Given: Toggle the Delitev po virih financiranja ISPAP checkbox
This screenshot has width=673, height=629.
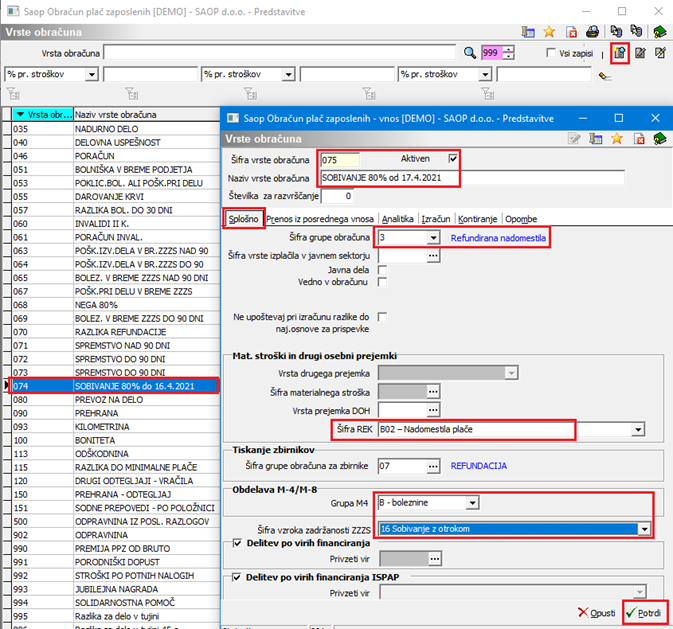Looking at the screenshot, I should (x=236, y=577).
